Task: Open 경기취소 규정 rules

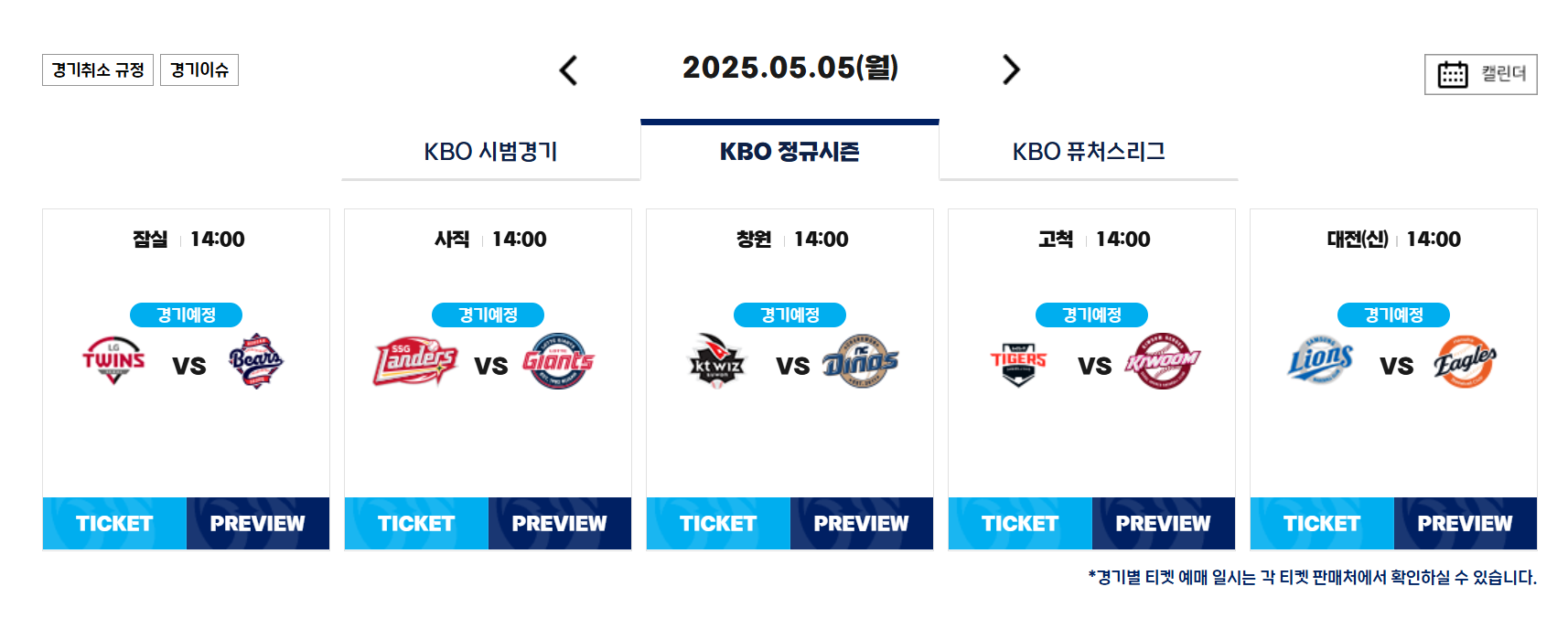Action: (98, 69)
